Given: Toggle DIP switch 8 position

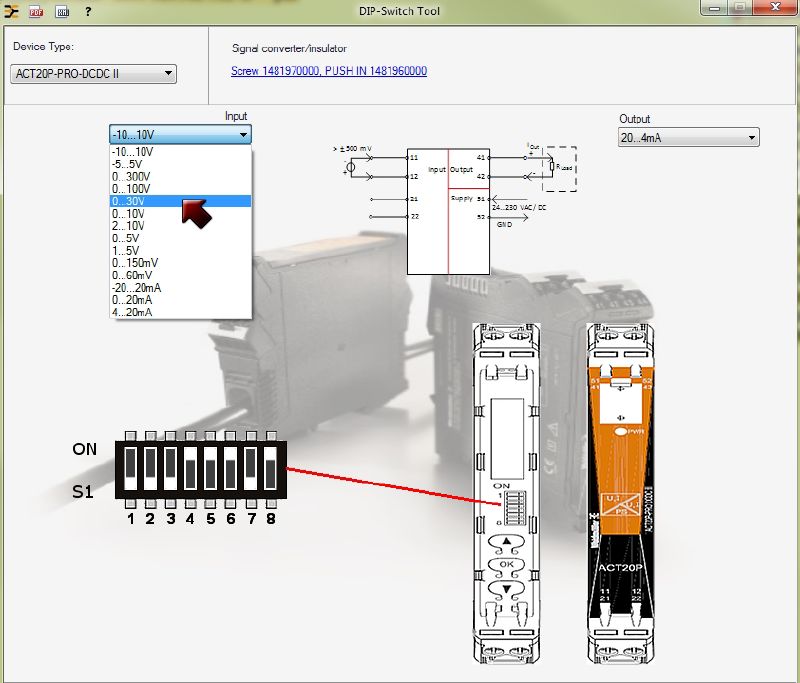Looking at the screenshot, I should [x=270, y=468].
